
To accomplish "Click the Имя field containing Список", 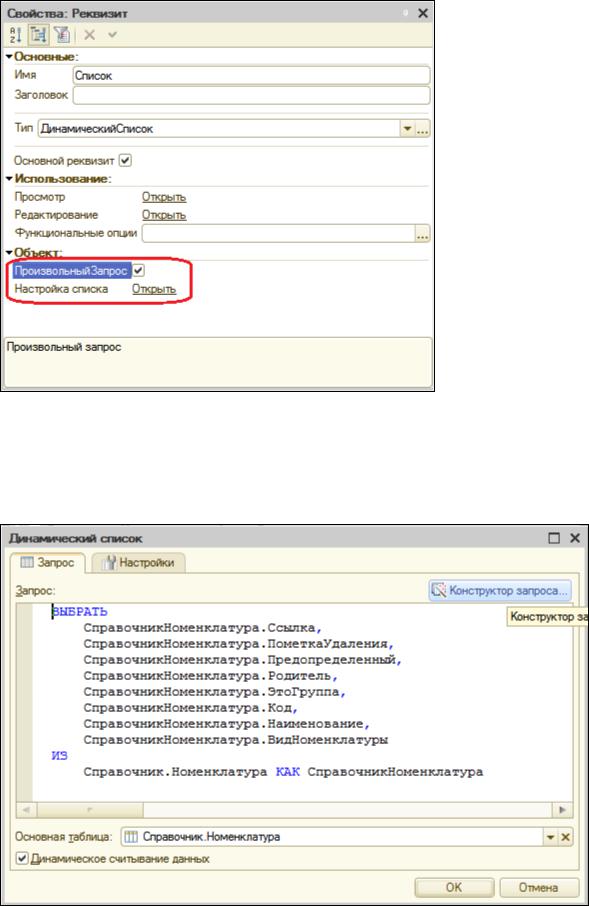I will (251, 76).
